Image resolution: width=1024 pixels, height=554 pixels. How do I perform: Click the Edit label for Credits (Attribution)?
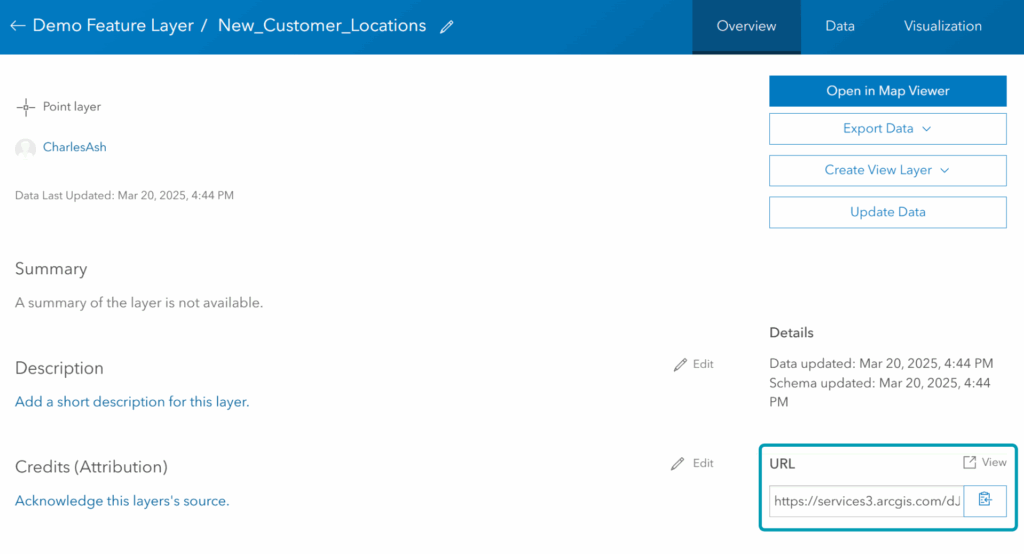point(703,463)
